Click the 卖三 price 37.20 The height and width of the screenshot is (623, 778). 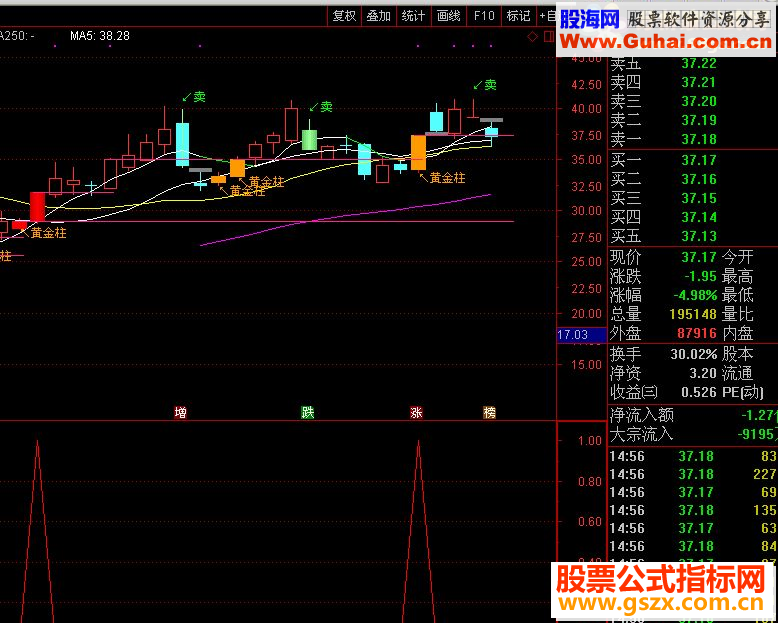[699, 101]
